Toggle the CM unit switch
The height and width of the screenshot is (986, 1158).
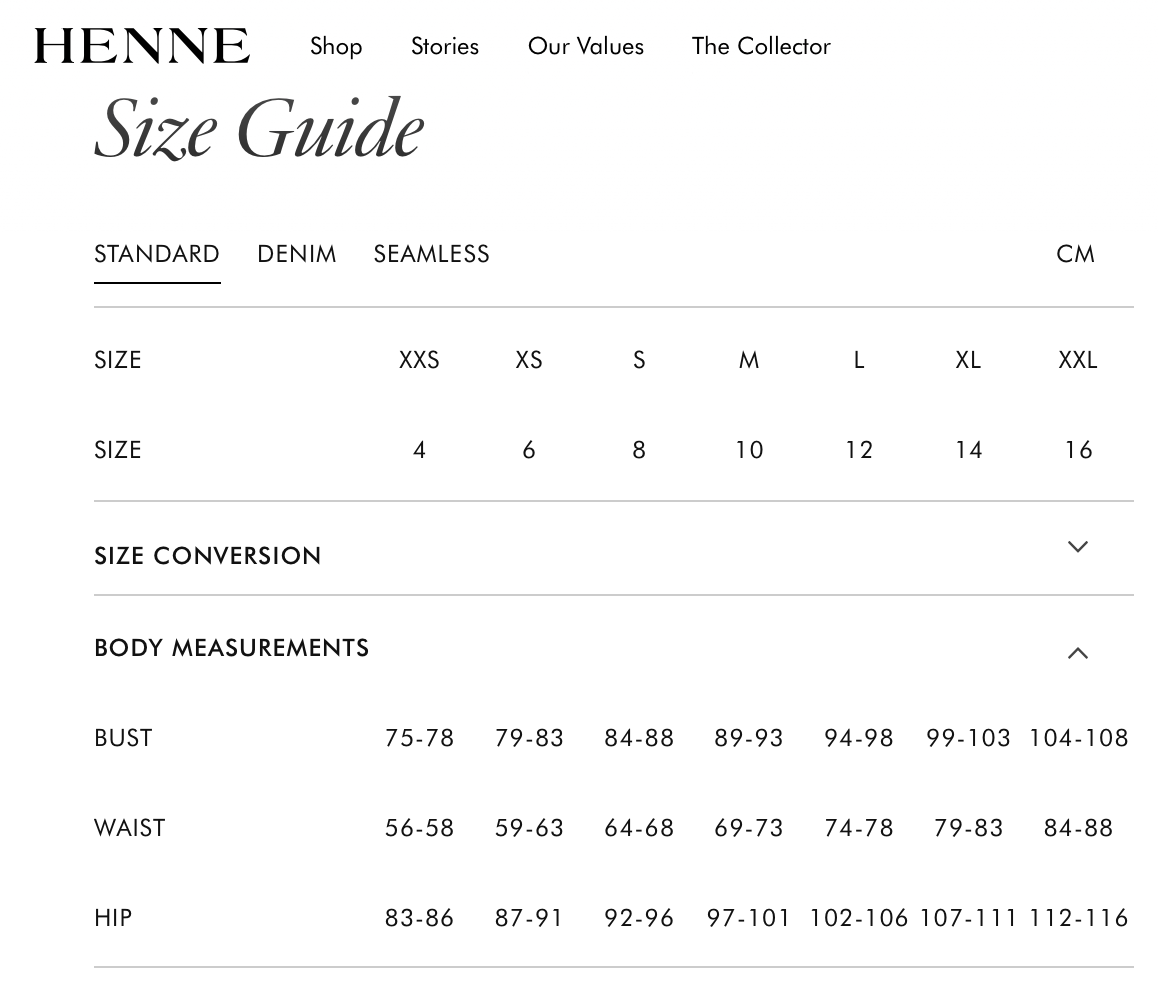click(1075, 254)
